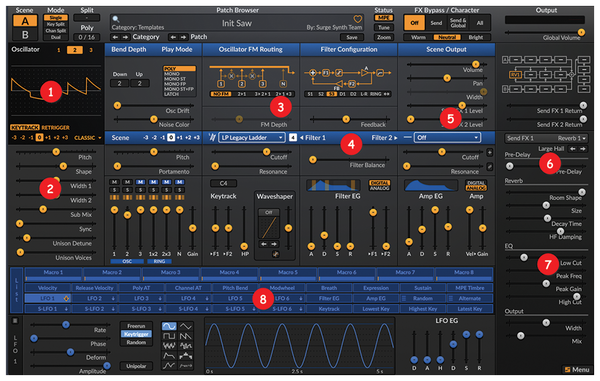Viewport: 600px width, 381px height.
Task: Click the Menu icon at bottom right
Action: point(567,370)
